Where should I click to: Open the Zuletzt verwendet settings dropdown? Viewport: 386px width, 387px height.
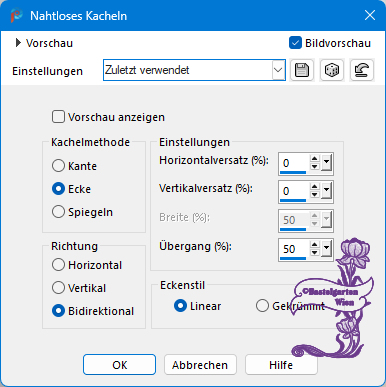click(194, 70)
